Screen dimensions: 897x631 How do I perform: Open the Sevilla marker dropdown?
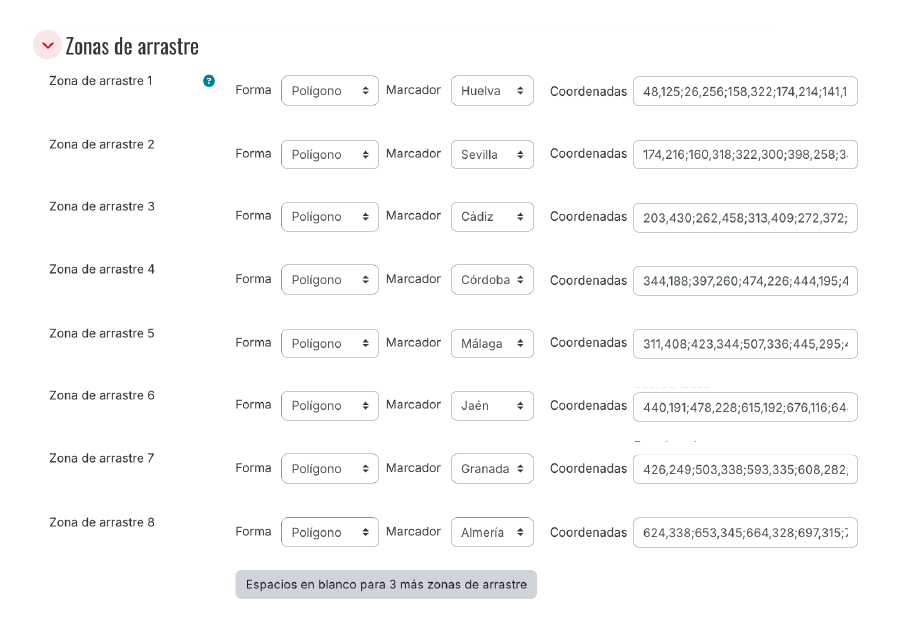pyautogui.click(x=492, y=155)
